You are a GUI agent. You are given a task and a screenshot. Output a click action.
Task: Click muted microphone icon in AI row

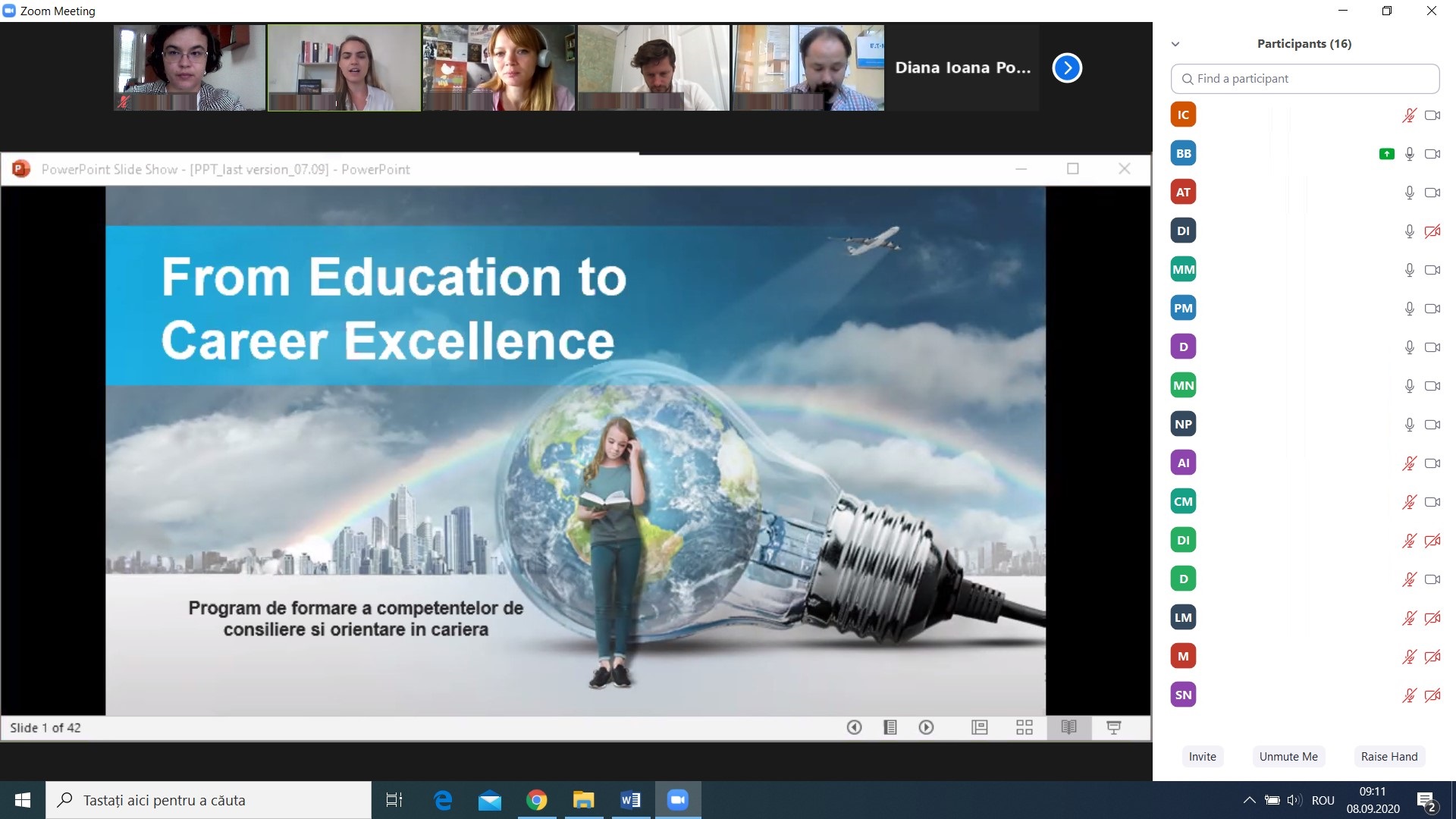(x=1409, y=463)
